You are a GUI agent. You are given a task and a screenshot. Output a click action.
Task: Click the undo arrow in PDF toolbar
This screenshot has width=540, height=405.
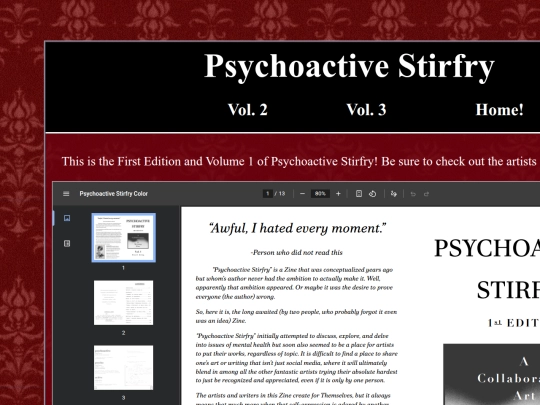click(413, 194)
